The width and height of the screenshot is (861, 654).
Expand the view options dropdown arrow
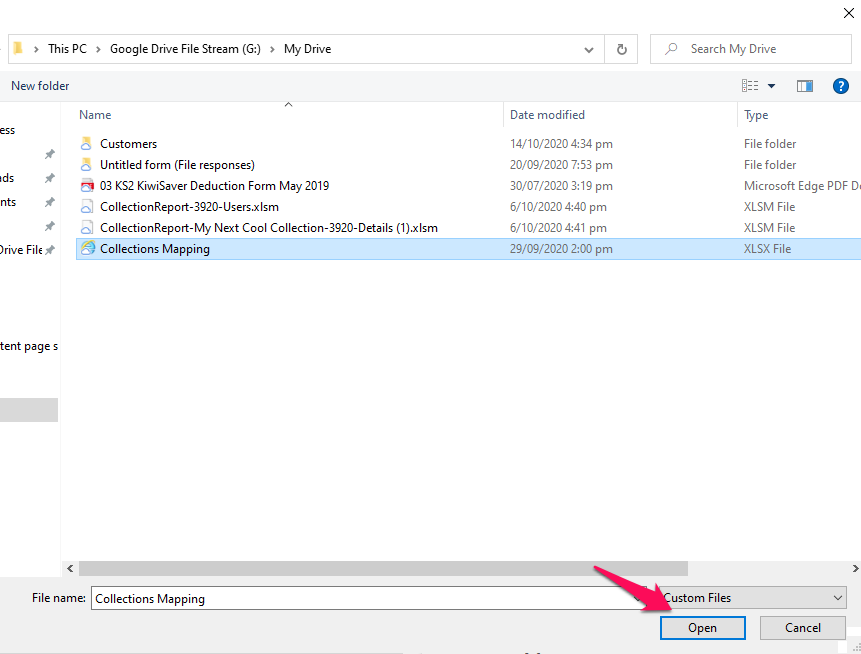click(771, 86)
